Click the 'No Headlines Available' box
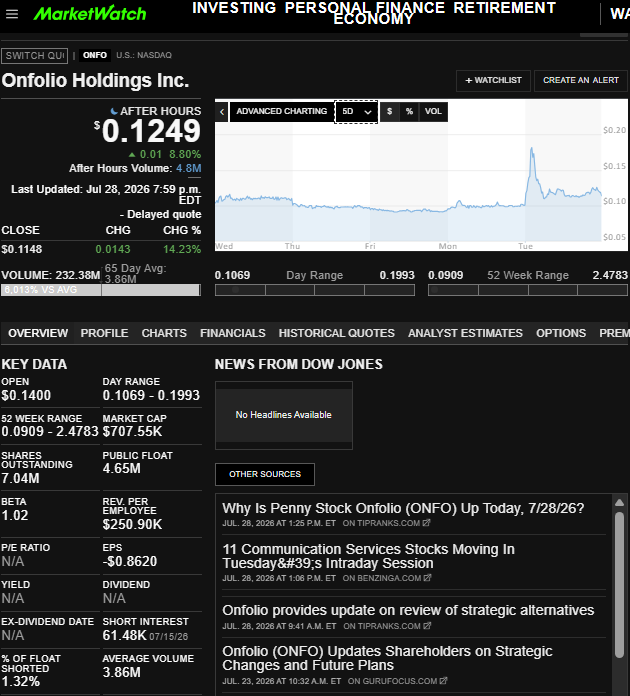 pos(284,415)
